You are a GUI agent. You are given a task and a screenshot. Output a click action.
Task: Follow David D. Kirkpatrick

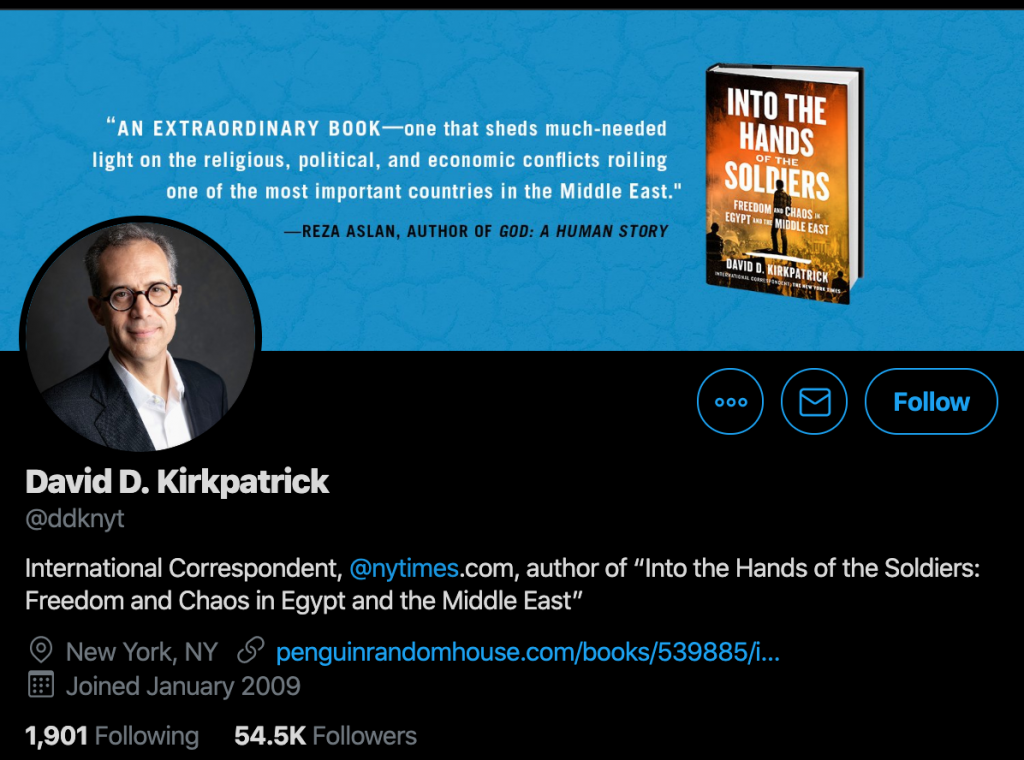(931, 402)
